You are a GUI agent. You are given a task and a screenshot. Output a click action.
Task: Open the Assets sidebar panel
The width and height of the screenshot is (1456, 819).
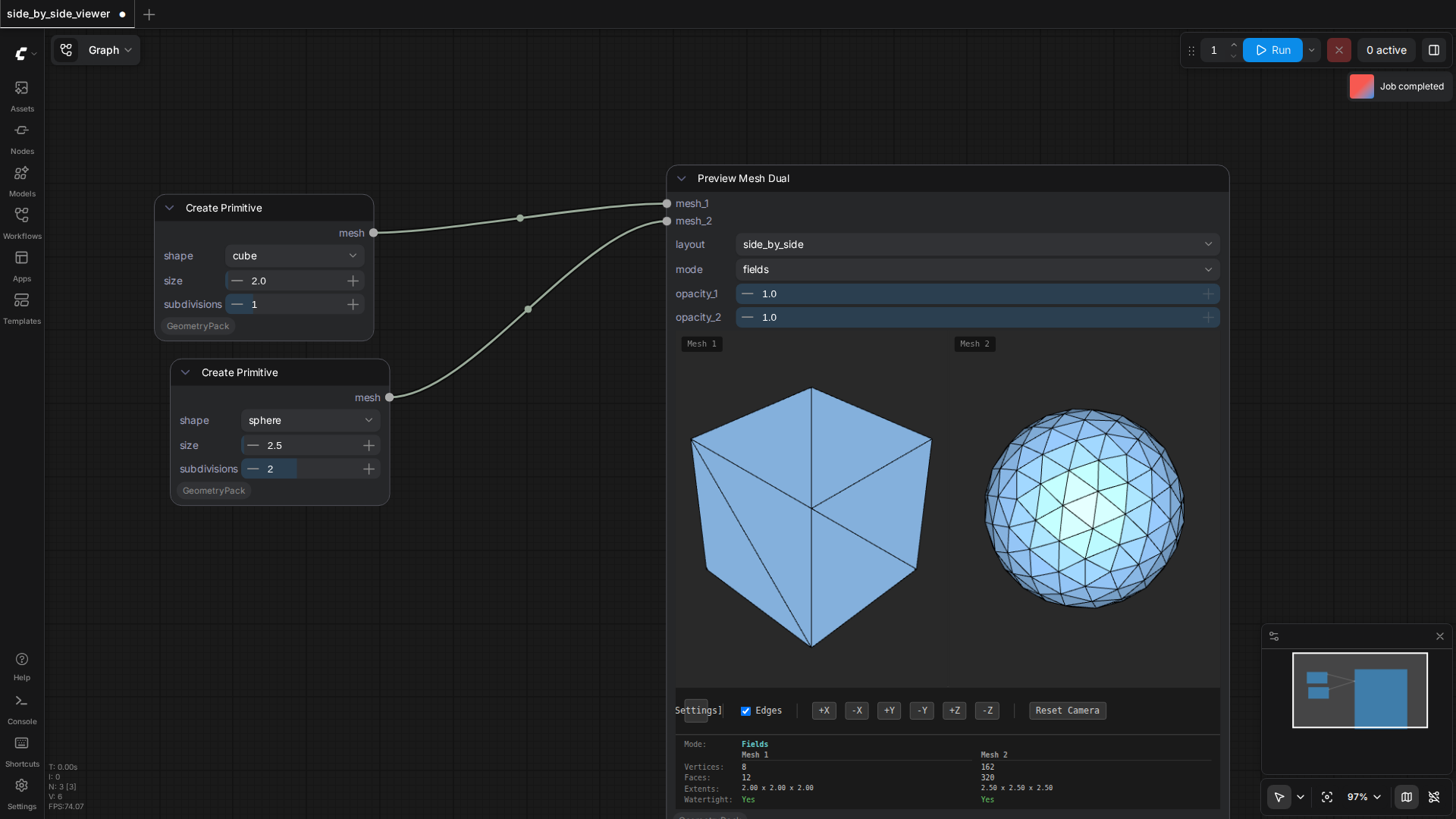pyautogui.click(x=22, y=96)
